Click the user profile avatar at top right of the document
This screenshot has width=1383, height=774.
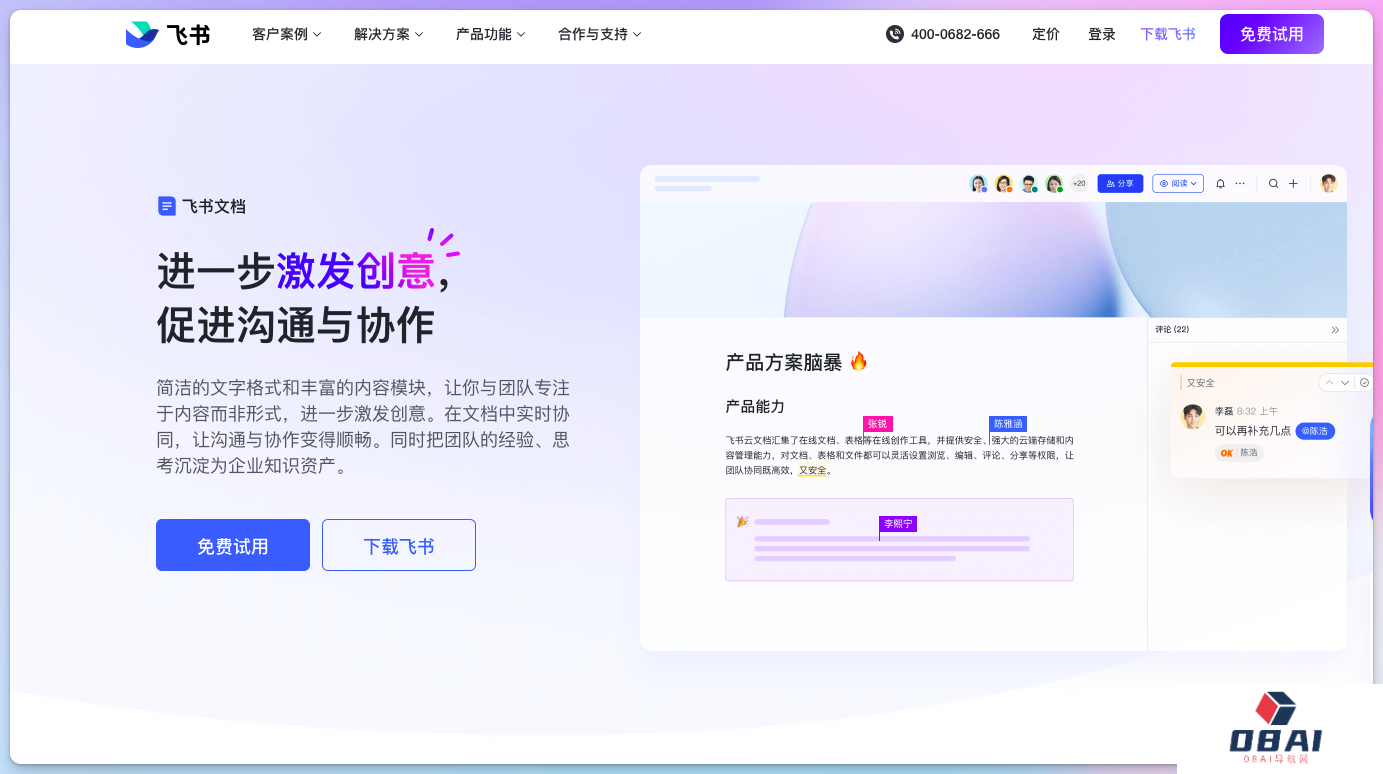pos(1328,184)
